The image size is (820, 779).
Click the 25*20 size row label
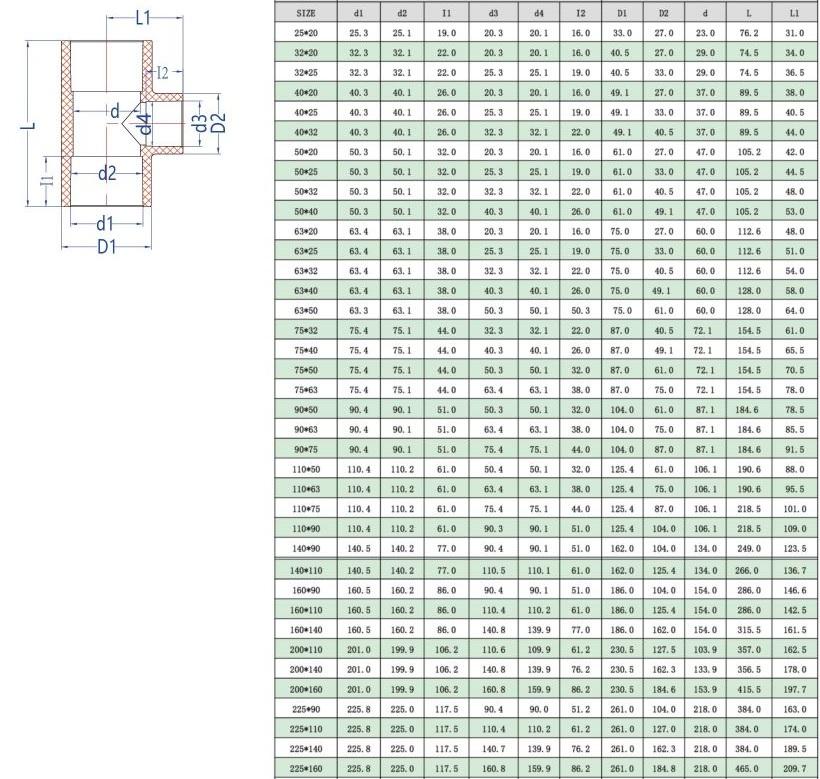(x=307, y=32)
